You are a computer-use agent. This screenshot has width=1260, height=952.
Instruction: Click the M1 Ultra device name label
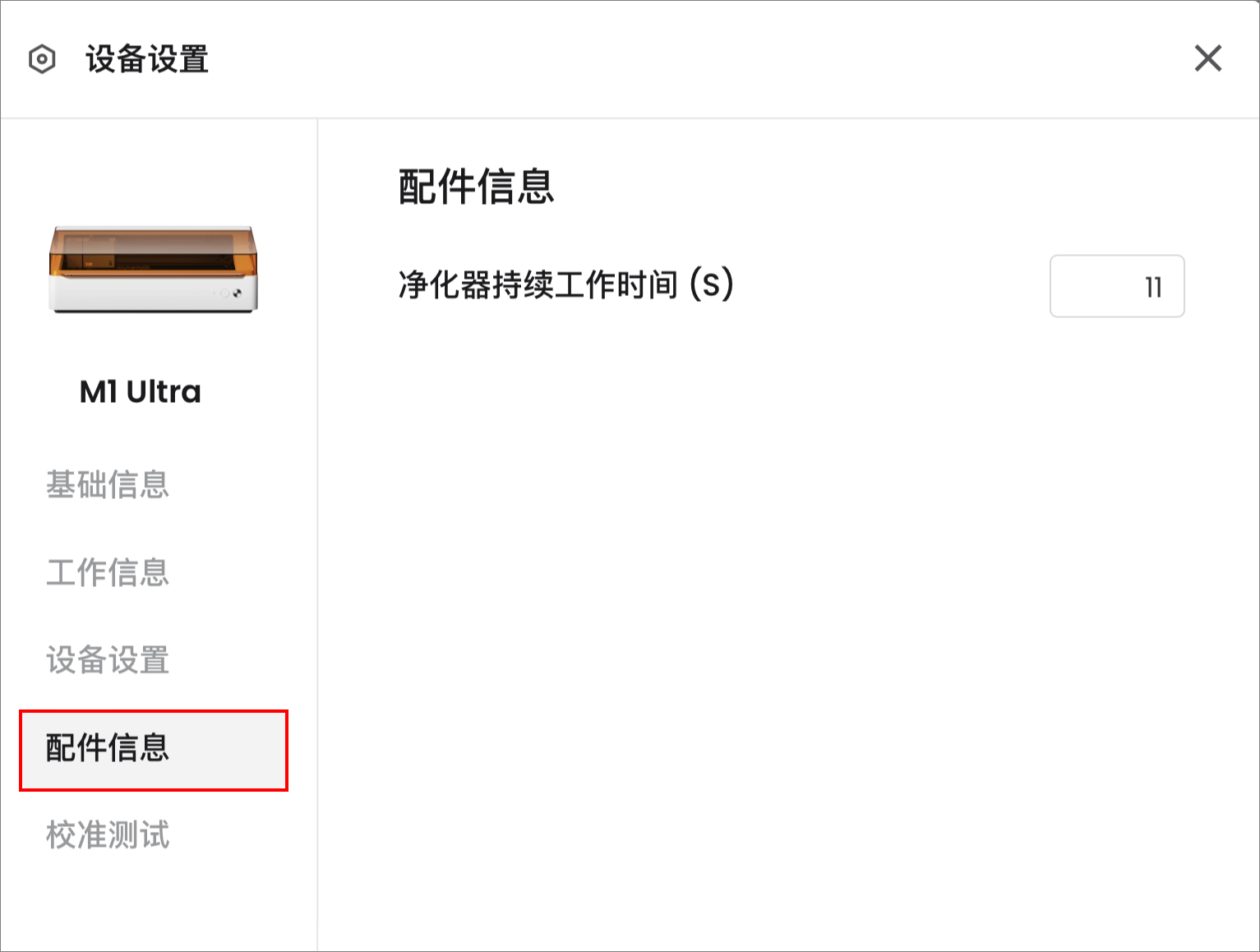click(141, 392)
